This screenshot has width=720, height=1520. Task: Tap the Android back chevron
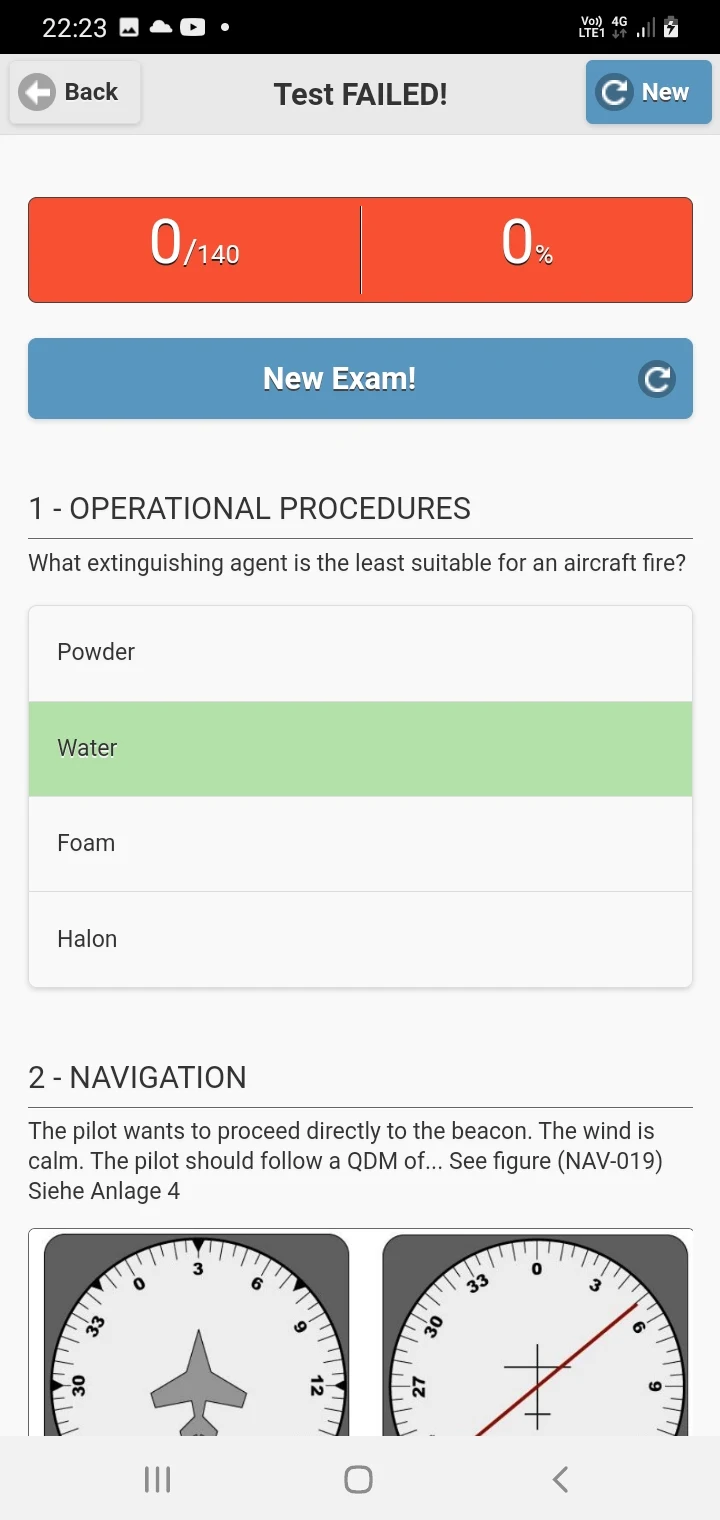pyautogui.click(x=561, y=1479)
